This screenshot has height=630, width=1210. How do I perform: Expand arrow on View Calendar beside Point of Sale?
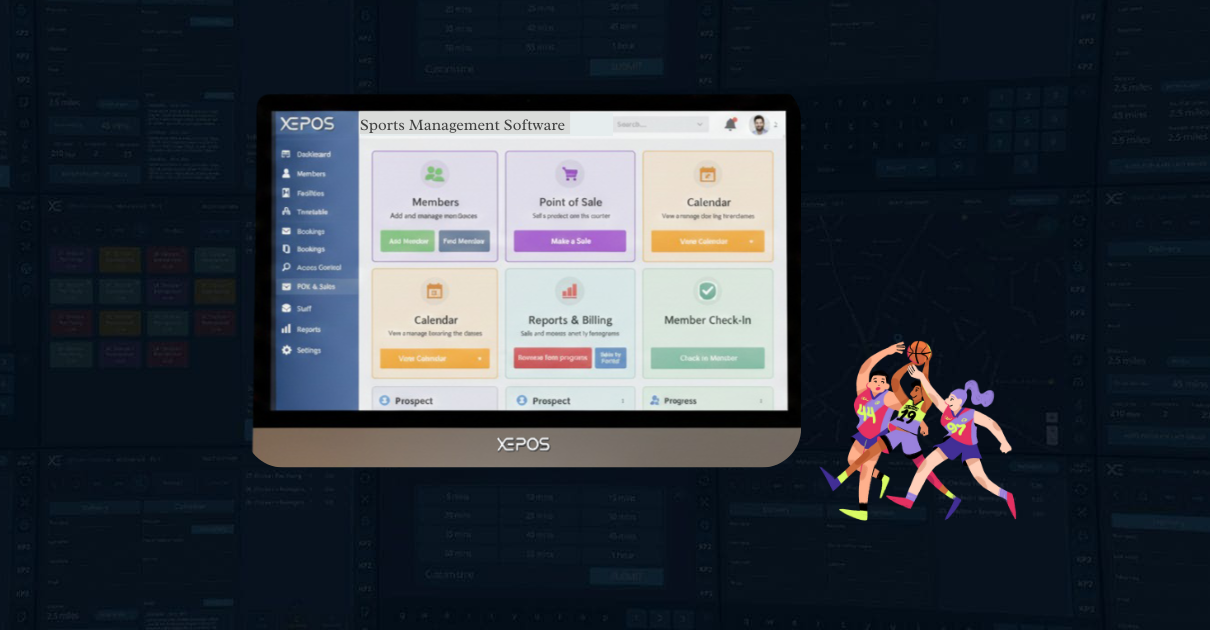pos(752,241)
